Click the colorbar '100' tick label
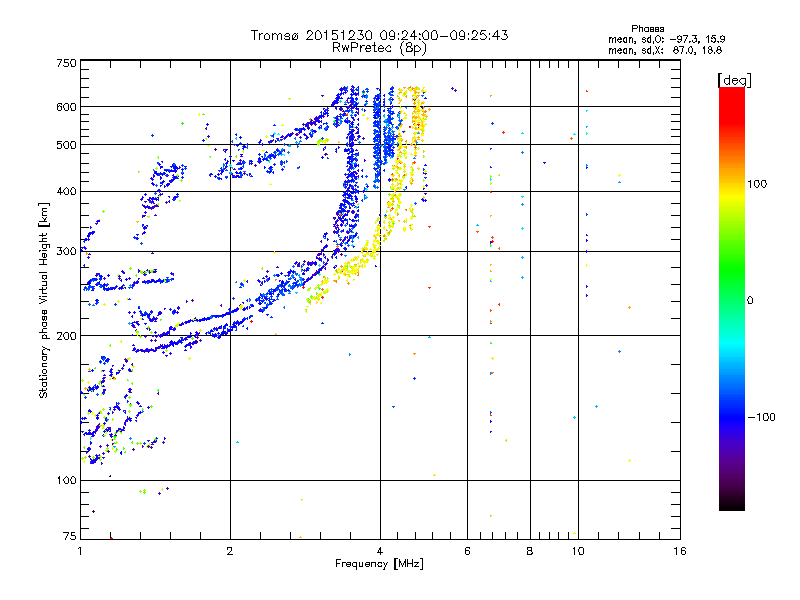Screen dimensions: 800x600 tap(757, 184)
